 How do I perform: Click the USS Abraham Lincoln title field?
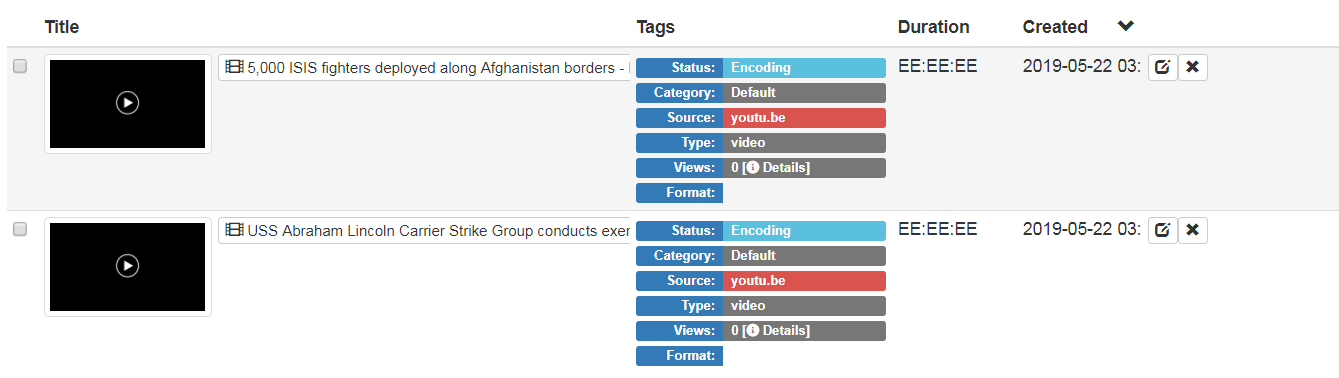pyautogui.click(x=424, y=231)
